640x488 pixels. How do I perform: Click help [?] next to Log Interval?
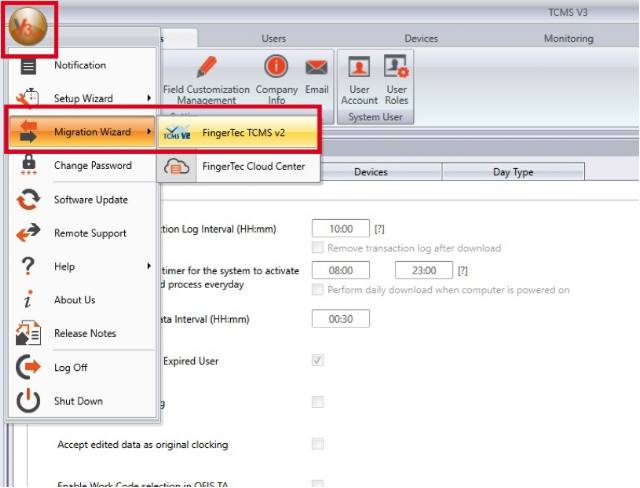pyautogui.click(x=379, y=229)
